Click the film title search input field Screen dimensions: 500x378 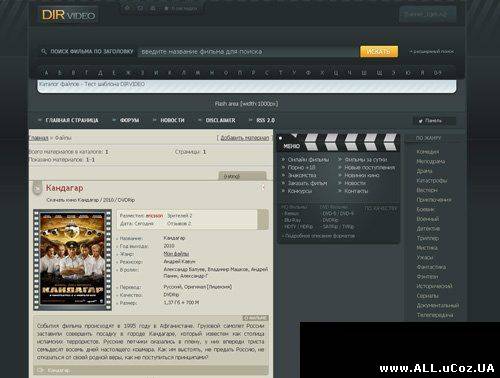pyautogui.click(x=247, y=52)
